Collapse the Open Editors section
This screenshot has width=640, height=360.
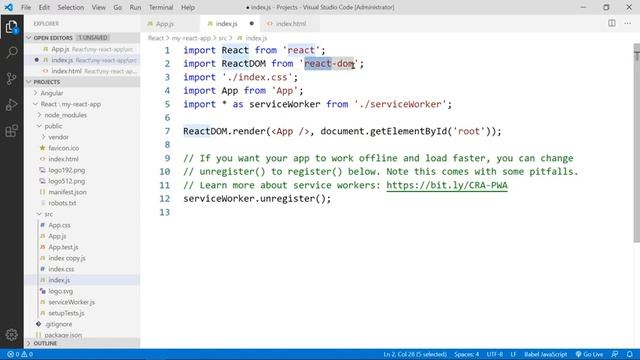[82, 38]
